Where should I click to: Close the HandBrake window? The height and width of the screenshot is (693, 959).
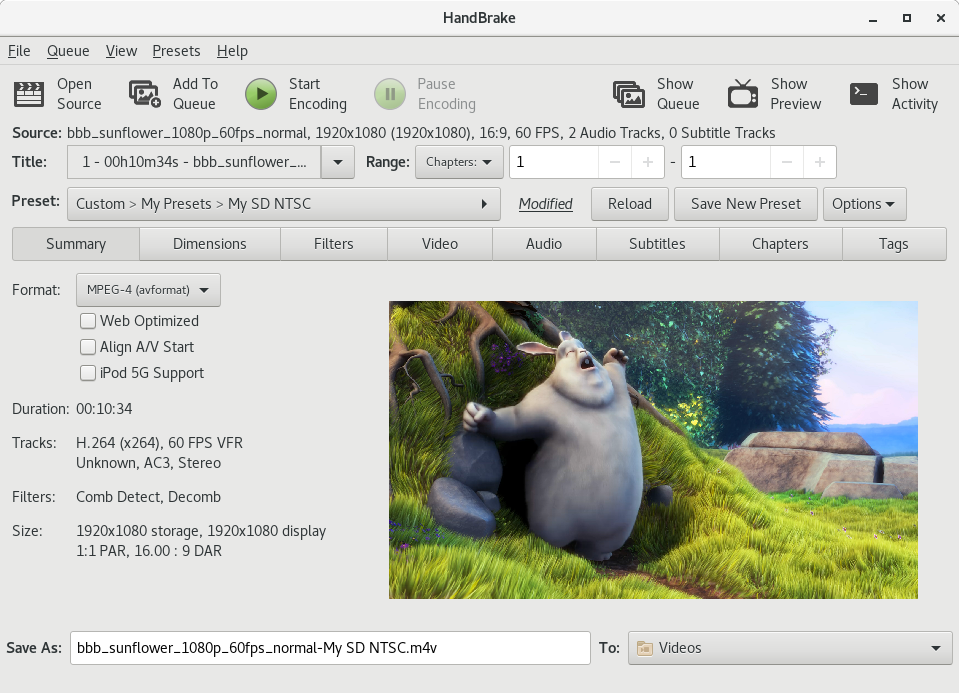click(x=941, y=18)
